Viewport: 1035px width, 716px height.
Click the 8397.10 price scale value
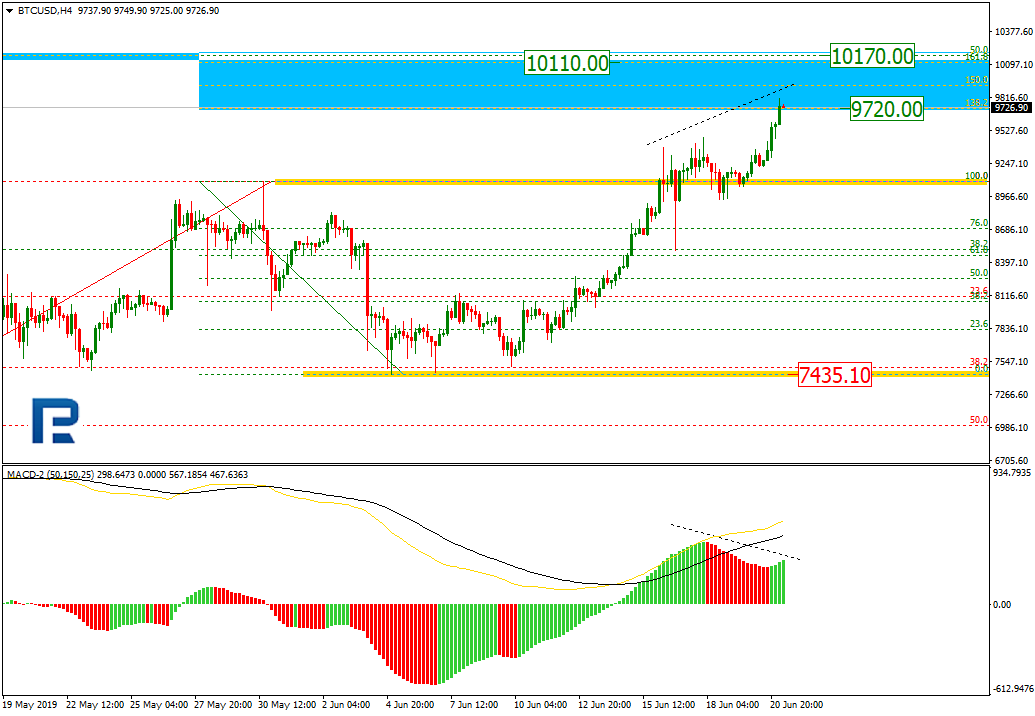click(x=1013, y=263)
